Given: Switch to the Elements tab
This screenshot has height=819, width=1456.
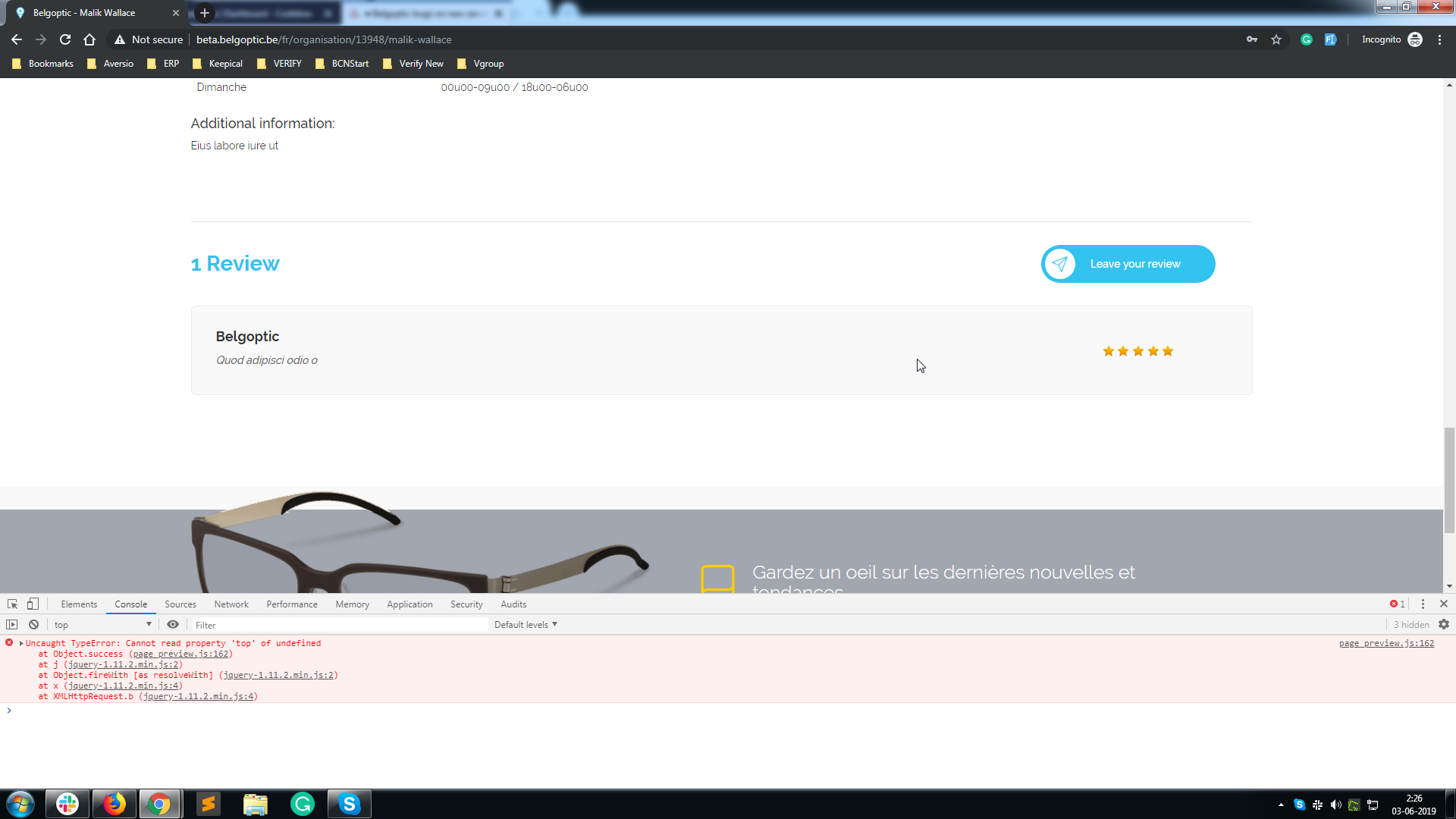Looking at the screenshot, I should tap(79, 604).
